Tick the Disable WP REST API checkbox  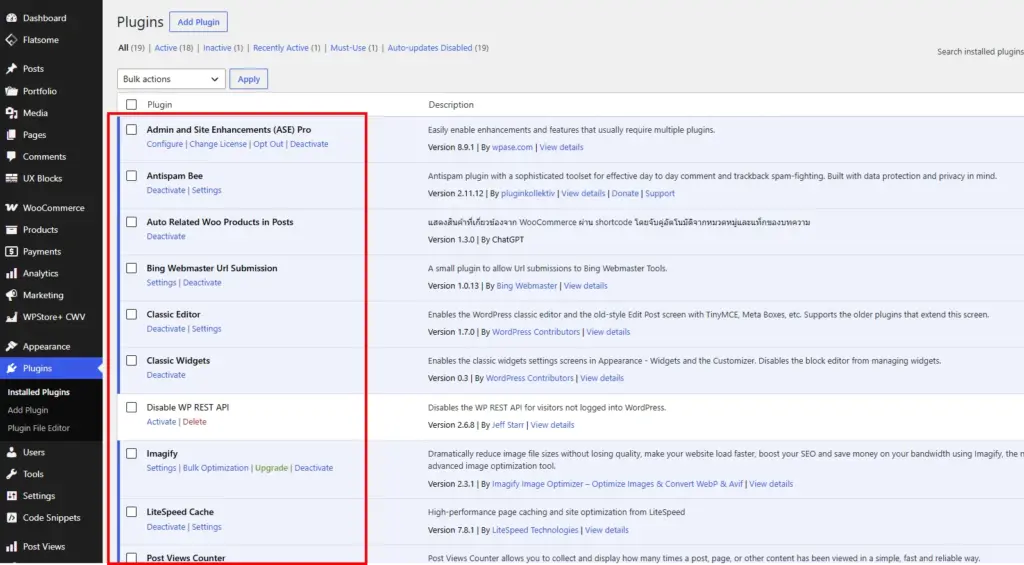(131, 407)
